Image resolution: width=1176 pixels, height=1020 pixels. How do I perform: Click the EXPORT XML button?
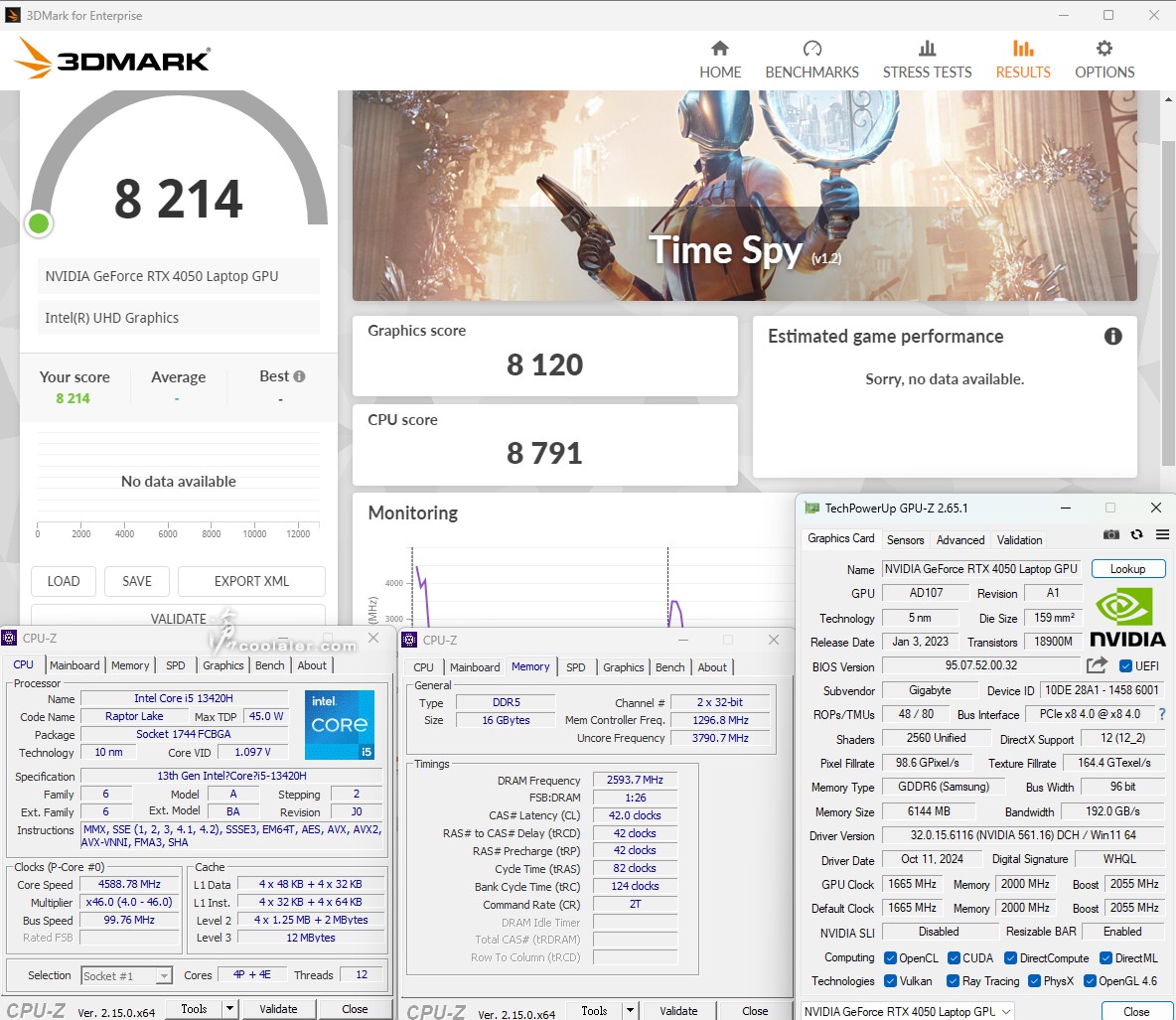[251, 581]
